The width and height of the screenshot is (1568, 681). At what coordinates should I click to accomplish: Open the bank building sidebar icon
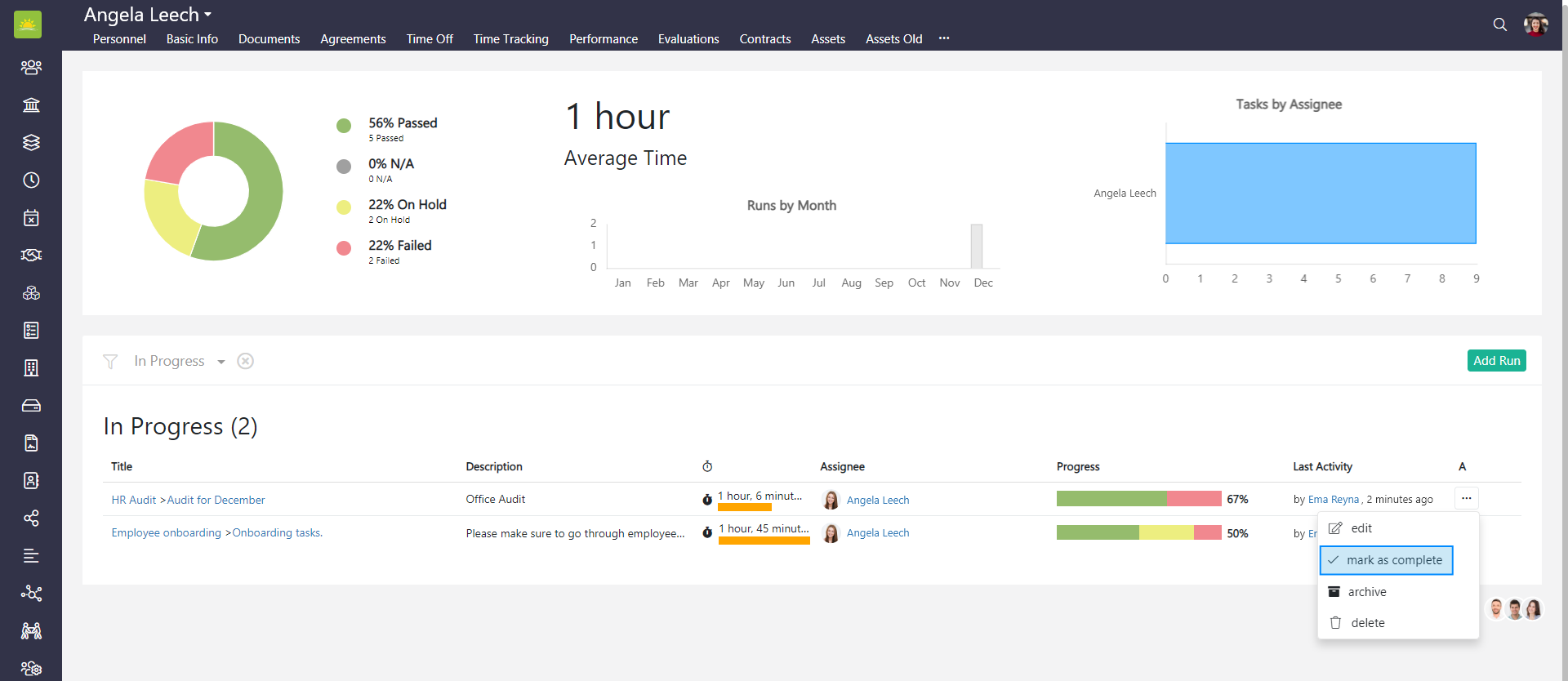[31, 105]
